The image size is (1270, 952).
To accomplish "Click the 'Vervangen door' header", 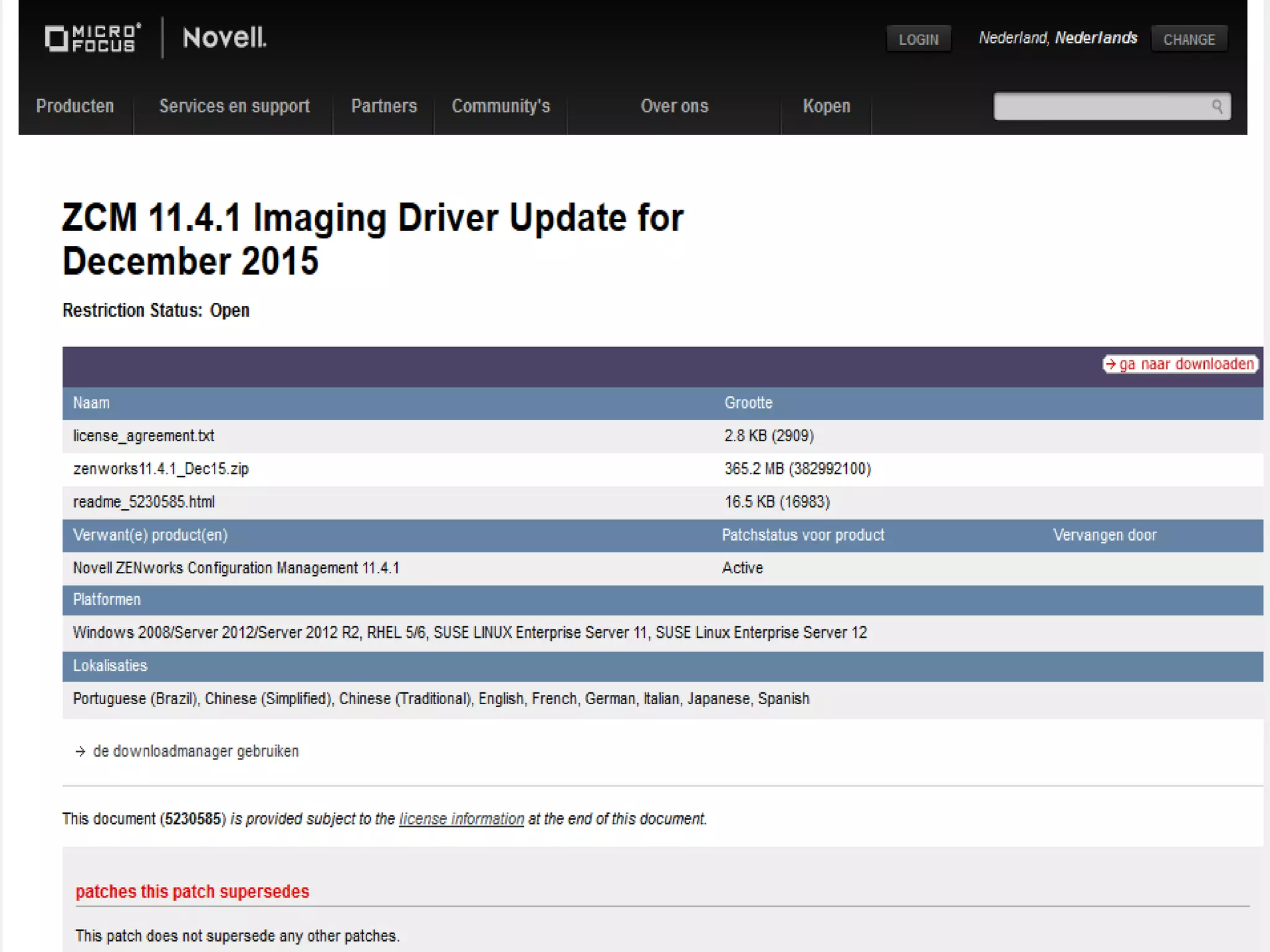I will [x=1104, y=535].
